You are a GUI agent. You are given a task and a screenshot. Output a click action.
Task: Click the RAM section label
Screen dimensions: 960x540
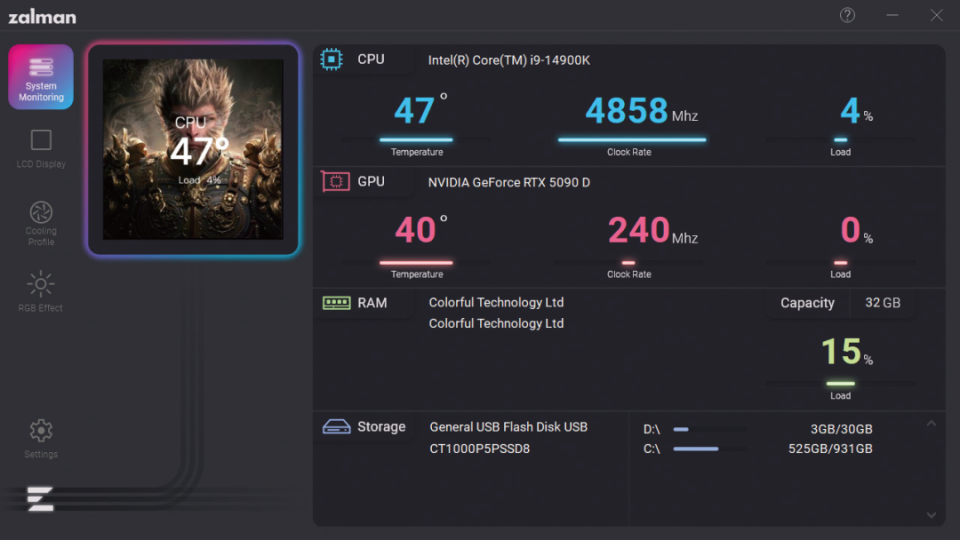pos(372,303)
